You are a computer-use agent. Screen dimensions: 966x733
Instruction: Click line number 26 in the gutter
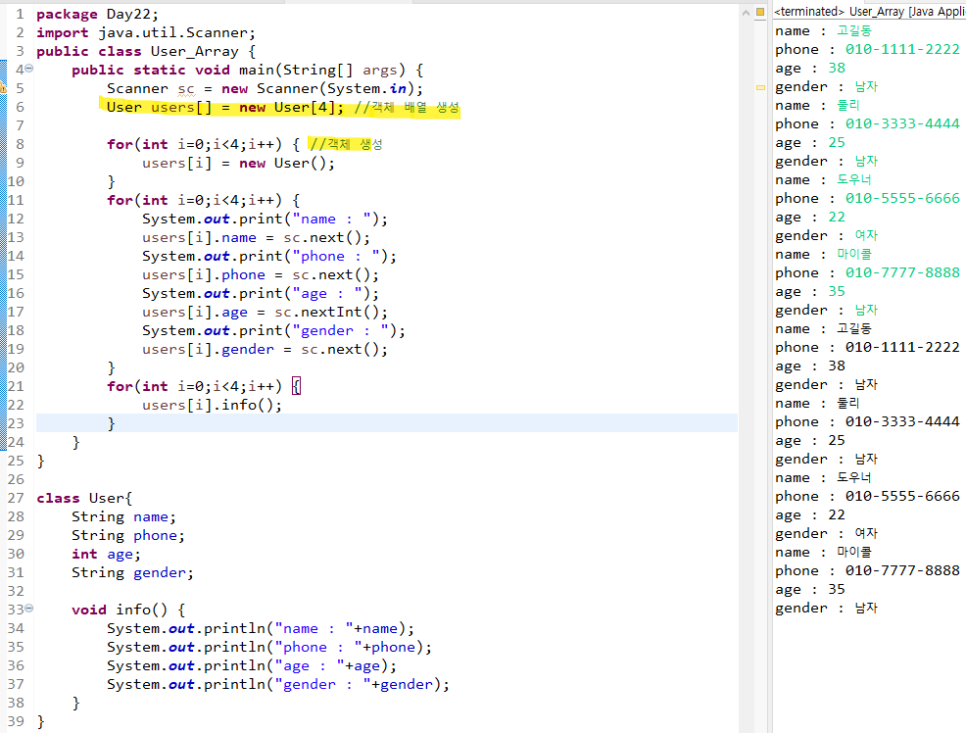15,479
